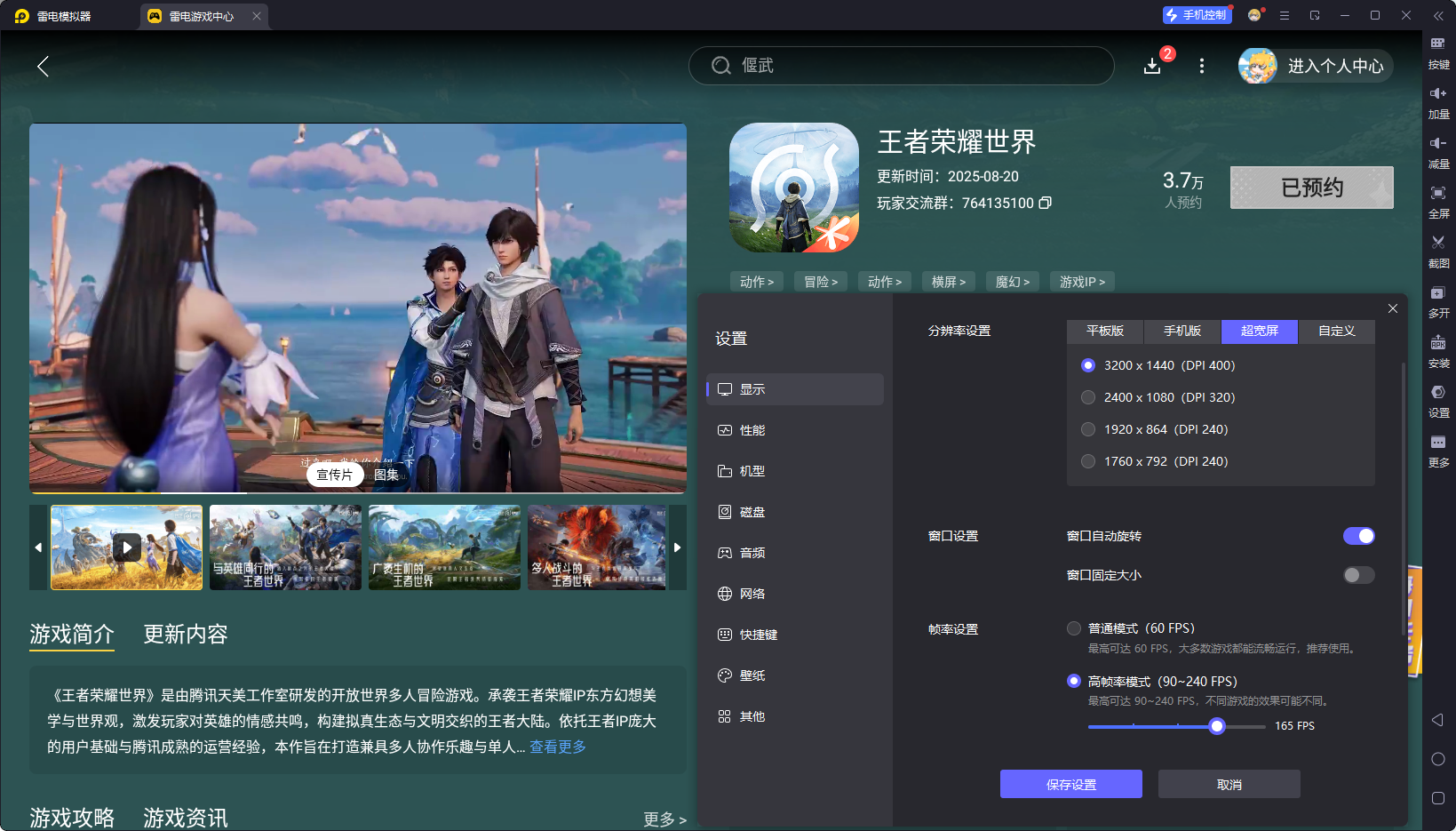Click 进入个人中心 profile button
The height and width of the screenshot is (831, 1456).
pos(1317,66)
